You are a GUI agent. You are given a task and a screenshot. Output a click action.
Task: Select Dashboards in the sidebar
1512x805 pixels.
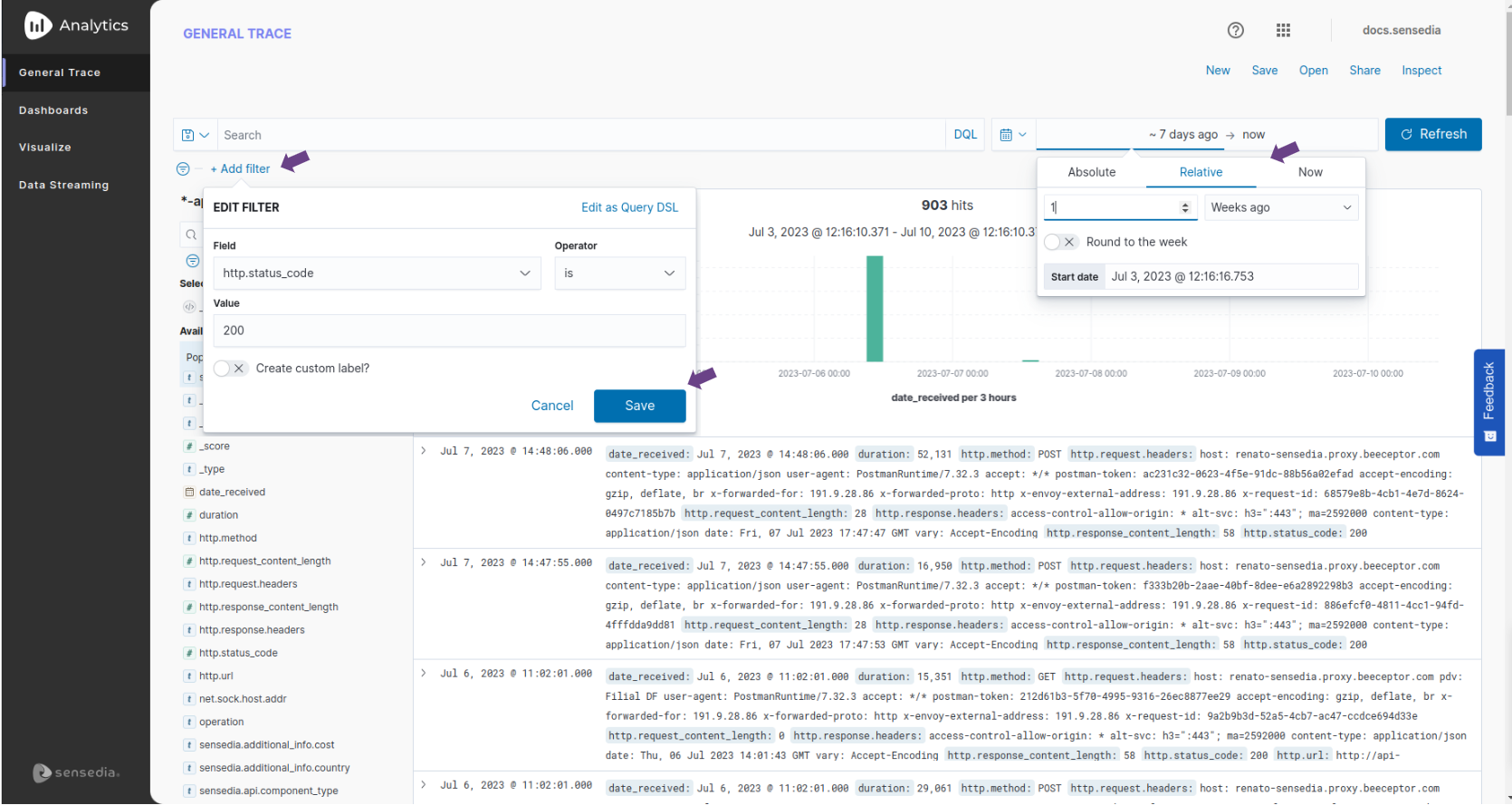(53, 110)
